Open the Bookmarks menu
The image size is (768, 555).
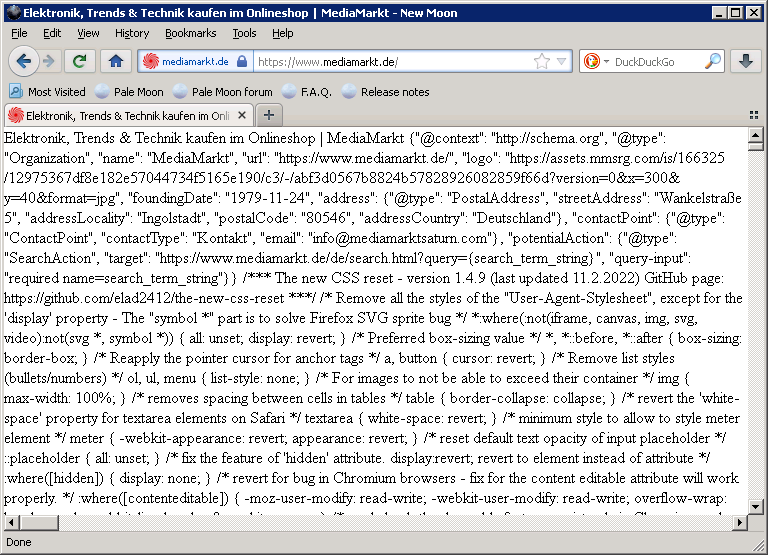point(191,33)
